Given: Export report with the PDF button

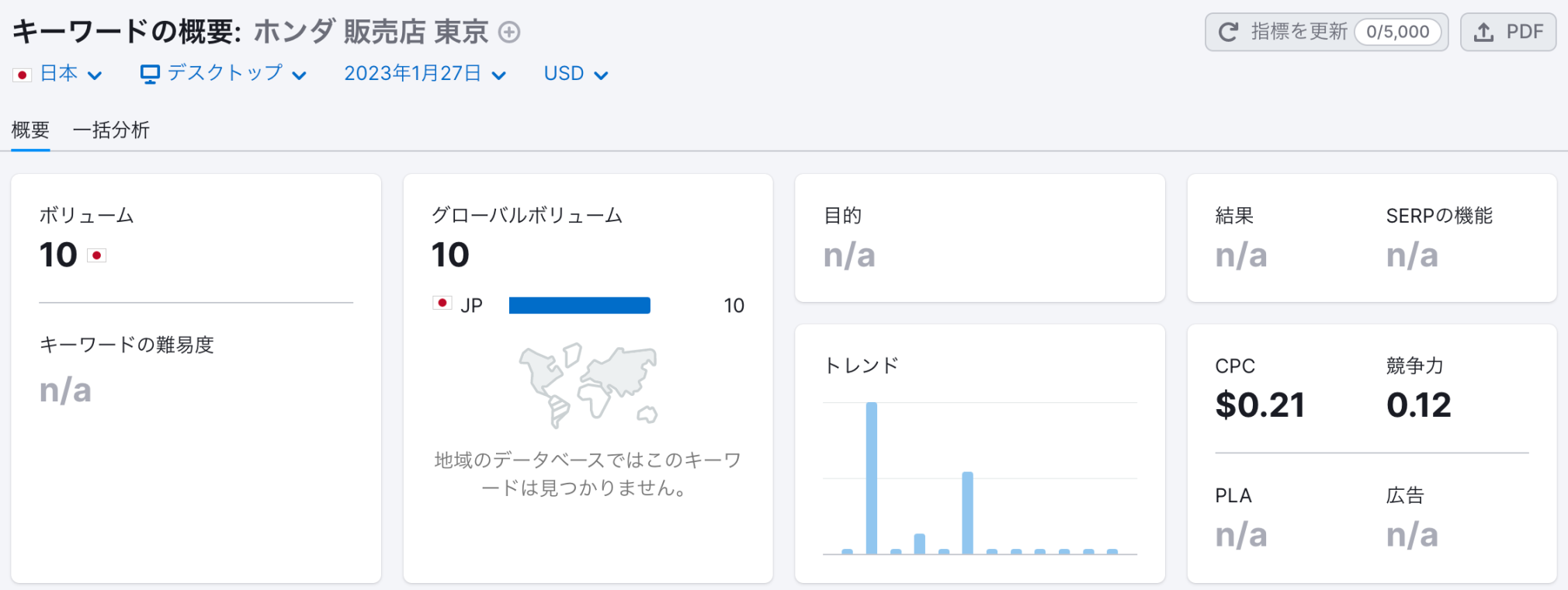Looking at the screenshot, I should click(x=1507, y=32).
